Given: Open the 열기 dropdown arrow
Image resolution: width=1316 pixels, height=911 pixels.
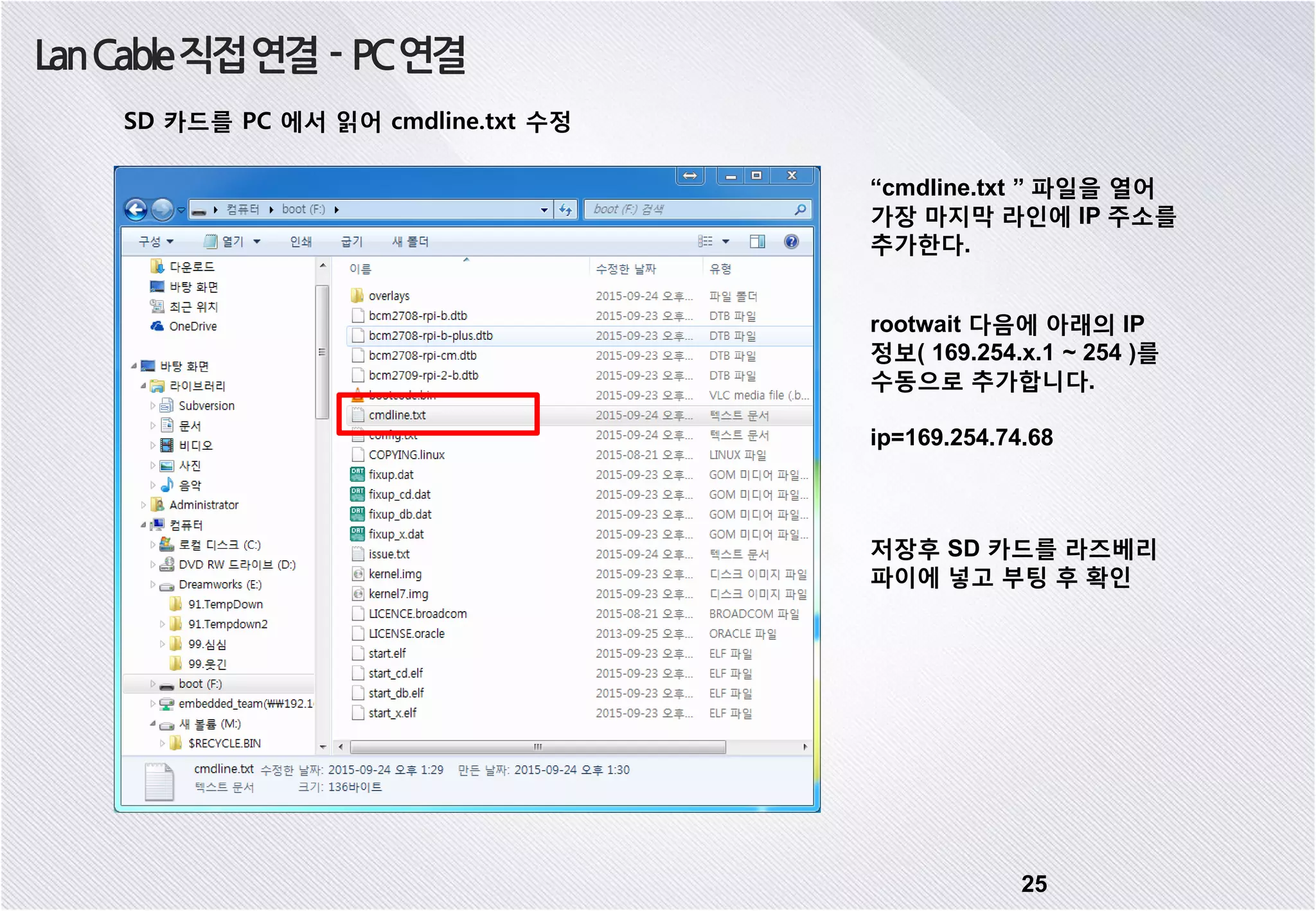Looking at the screenshot, I should pos(257,242).
